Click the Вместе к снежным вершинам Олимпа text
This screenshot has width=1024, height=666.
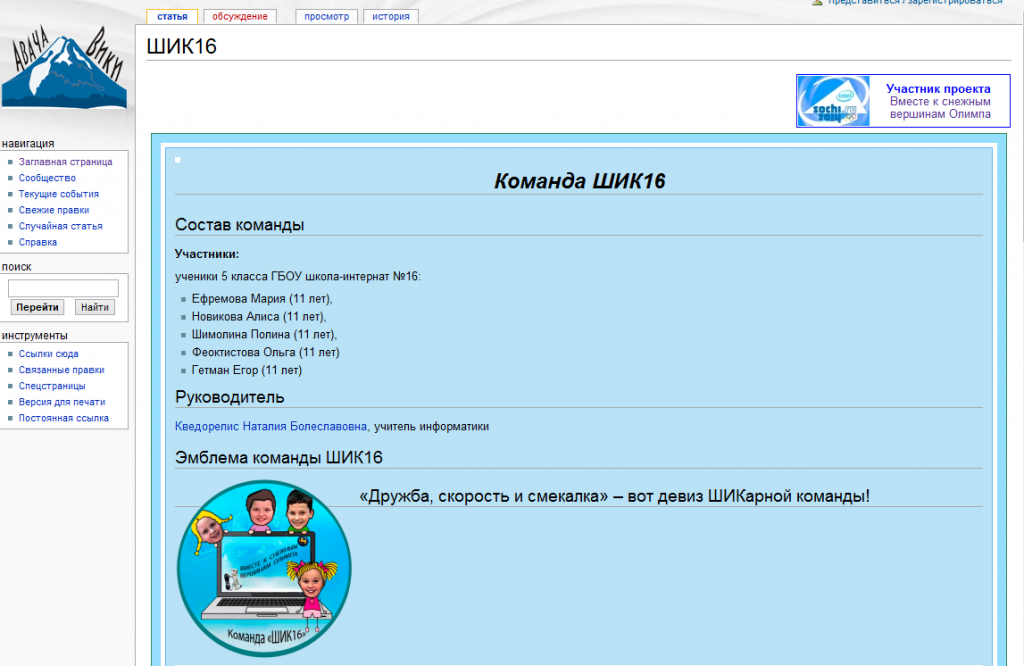pyautogui.click(x=940, y=108)
